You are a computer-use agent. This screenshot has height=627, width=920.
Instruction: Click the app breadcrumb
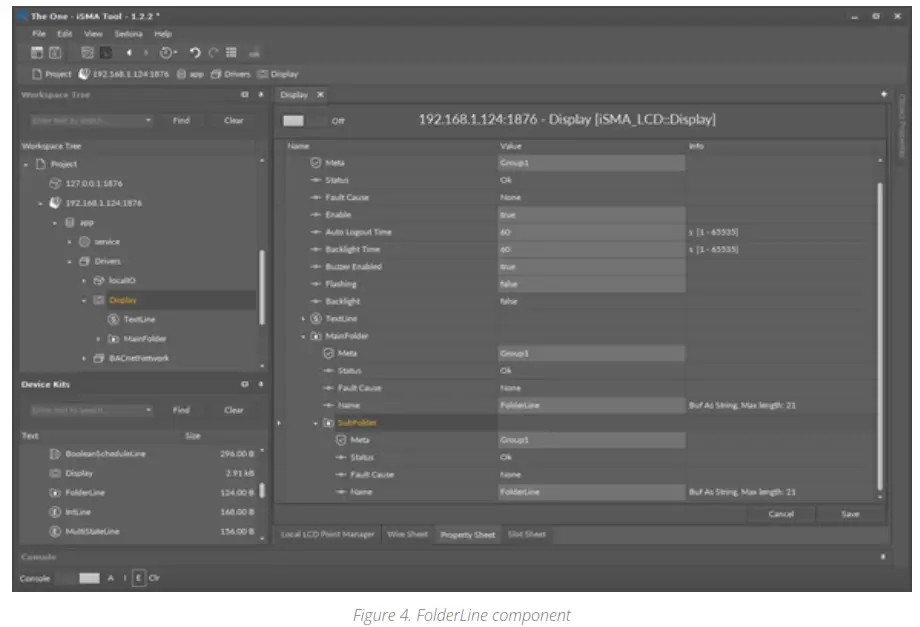coord(190,74)
